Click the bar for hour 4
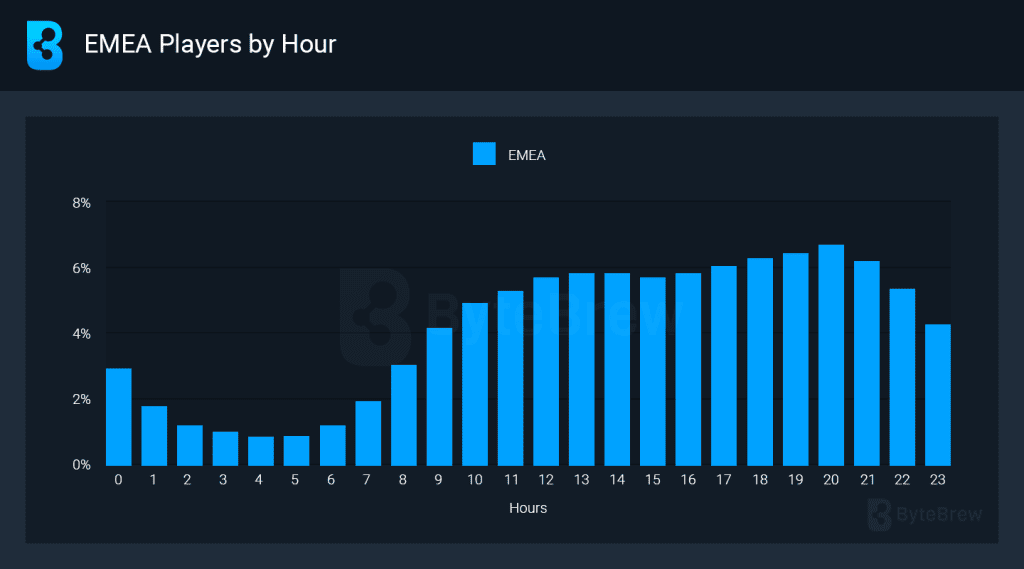 tap(261, 451)
